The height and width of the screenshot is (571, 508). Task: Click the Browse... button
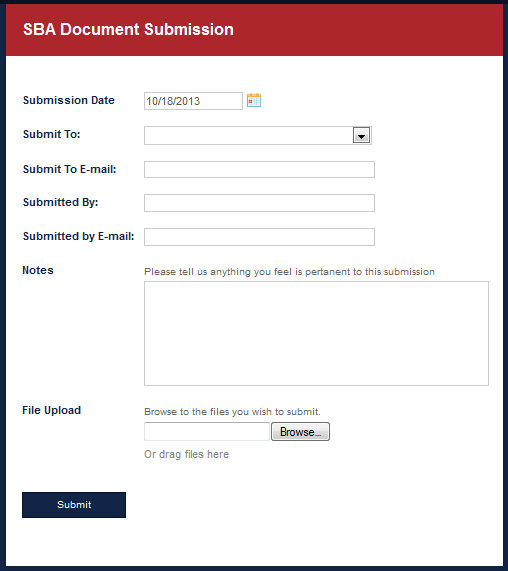coord(300,432)
